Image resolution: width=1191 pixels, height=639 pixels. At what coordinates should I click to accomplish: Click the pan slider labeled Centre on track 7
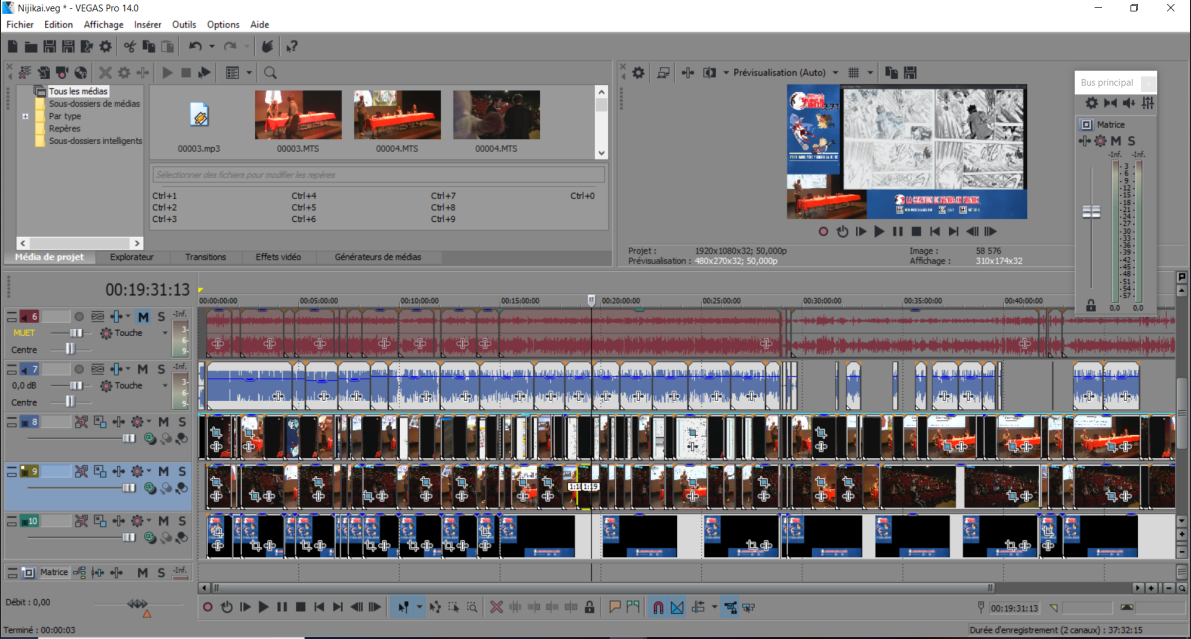pos(70,402)
